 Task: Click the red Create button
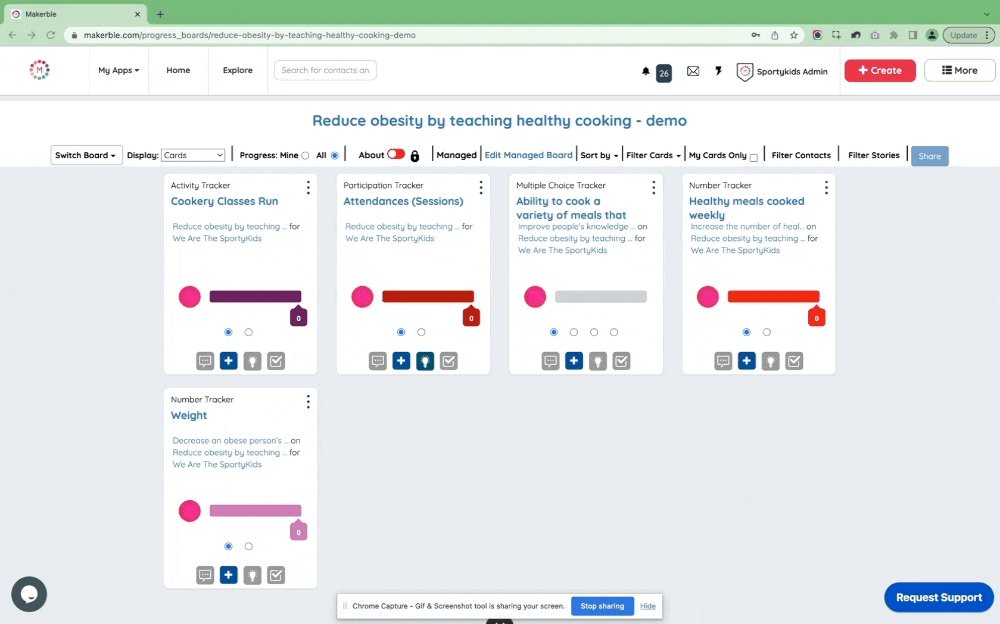click(880, 70)
